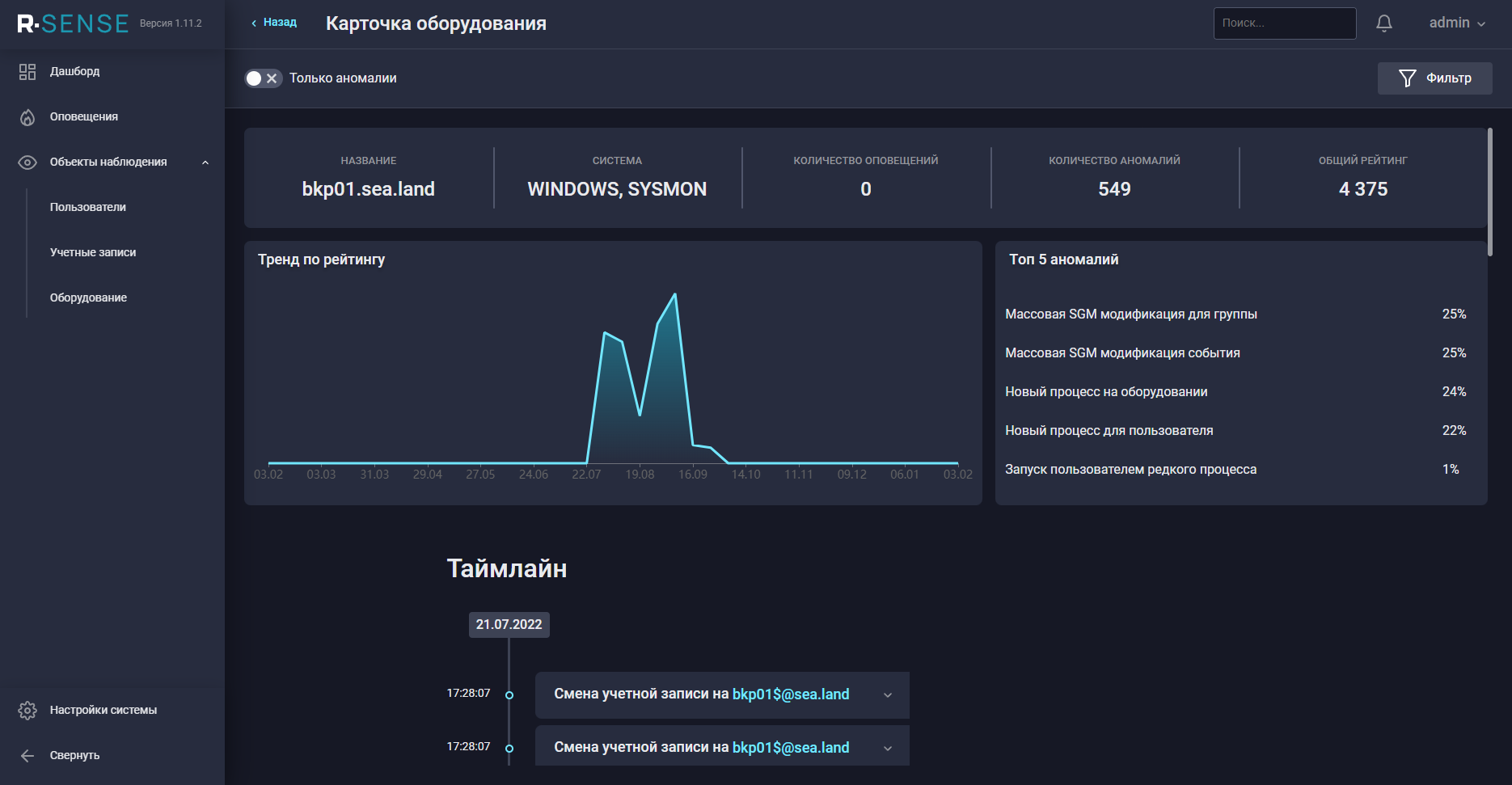Click the Версия 1.11.2 label
The height and width of the screenshot is (785, 1512).
tap(171, 23)
